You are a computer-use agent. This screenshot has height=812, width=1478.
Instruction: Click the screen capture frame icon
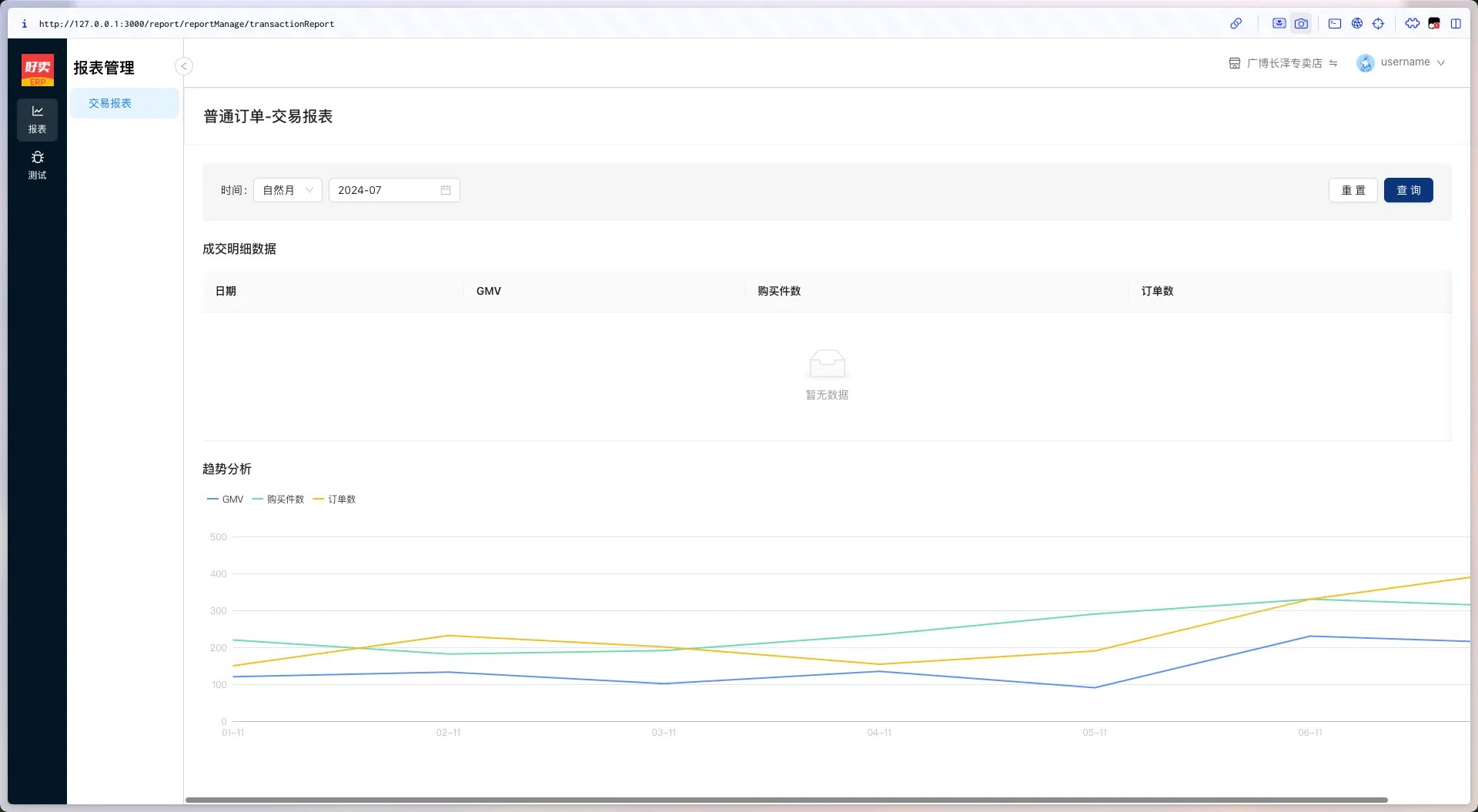(1279, 23)
